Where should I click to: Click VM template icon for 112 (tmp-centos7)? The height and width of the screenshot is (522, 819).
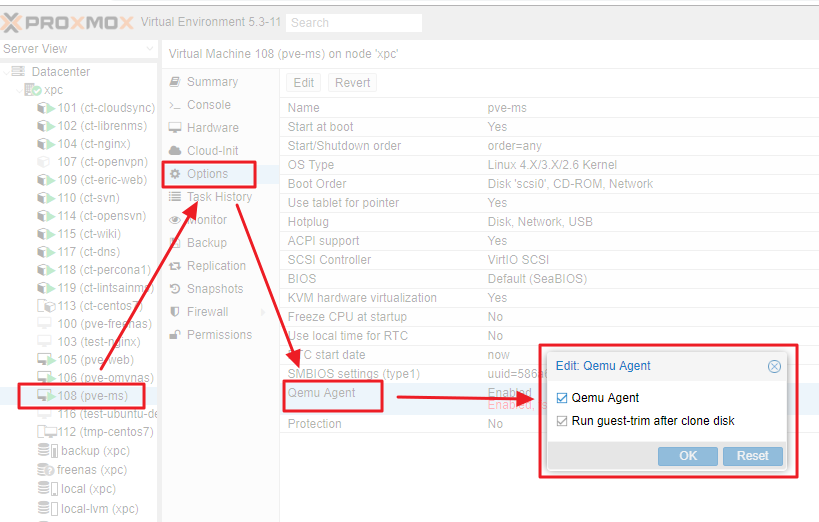point(47,432)
